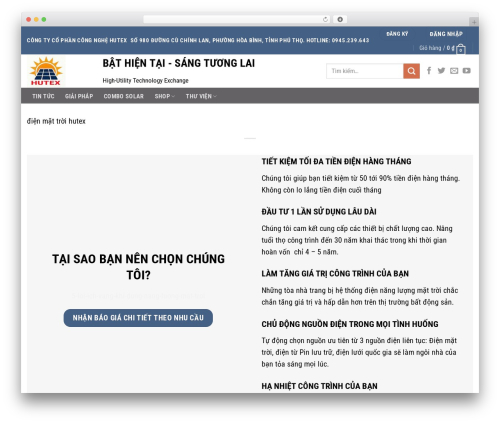Open a new browser tab plus button
The height and width of the screenshot is (423, 500).
[474, 22]
